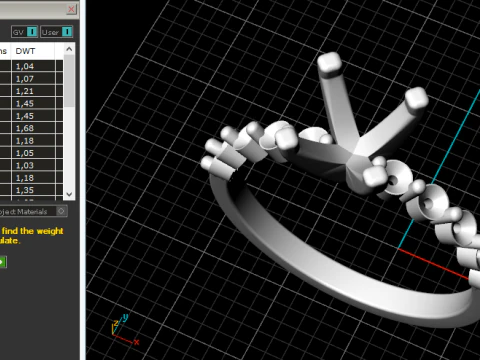Click the table scrollbar up arrow

pos(69,49)
